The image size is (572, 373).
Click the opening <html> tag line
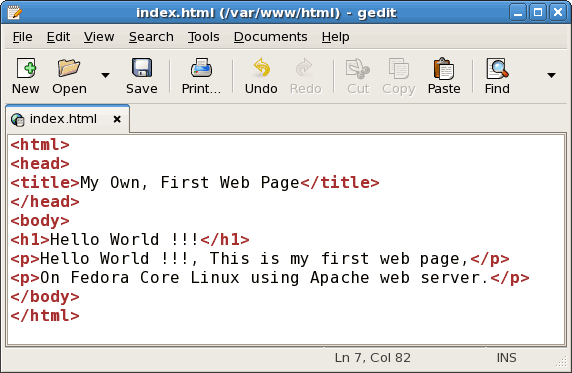pos(40,145)
